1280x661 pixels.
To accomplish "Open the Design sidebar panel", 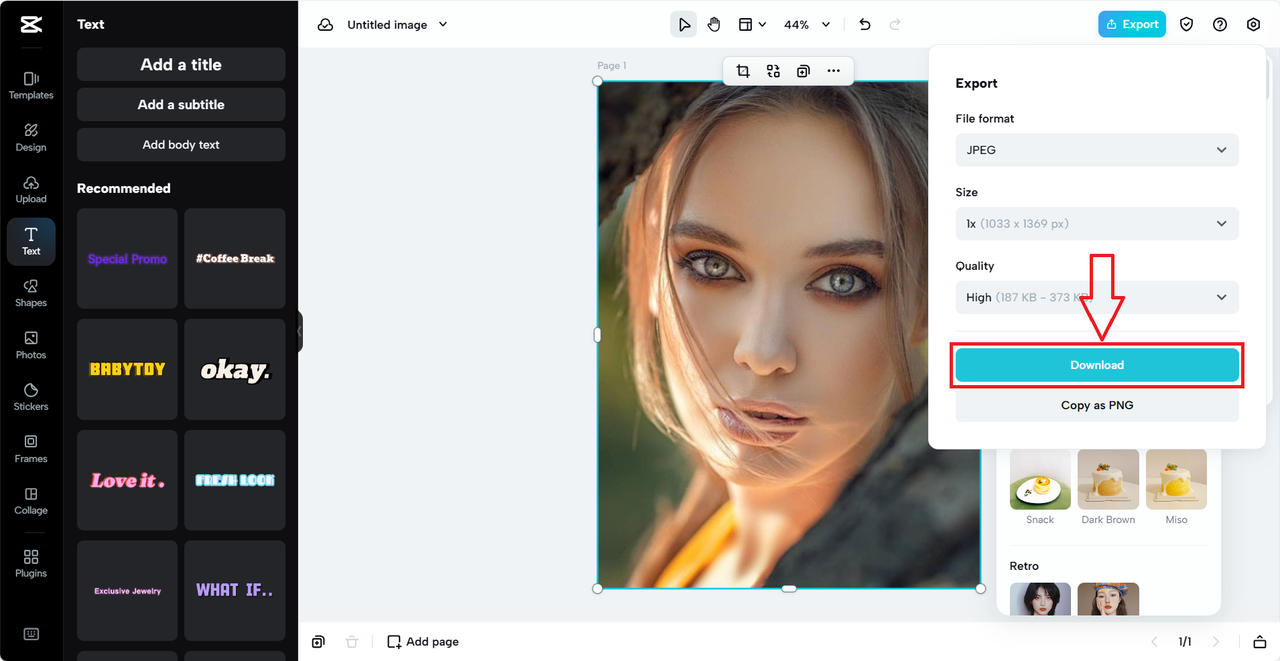I will point(31,137).
